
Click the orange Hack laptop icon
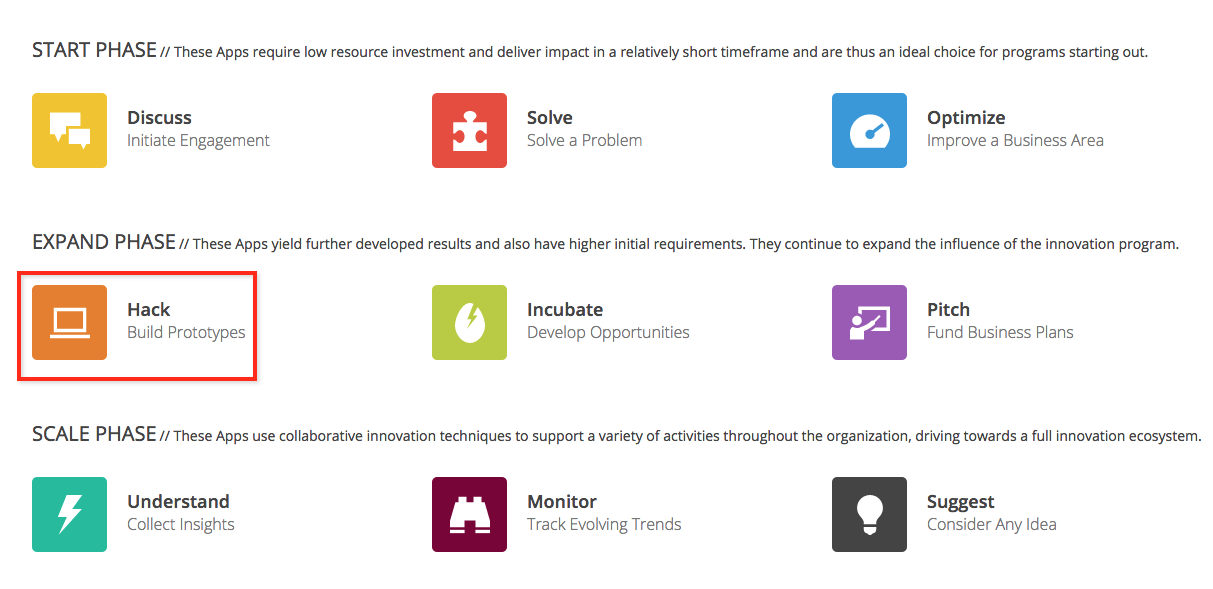coord(69,322)
